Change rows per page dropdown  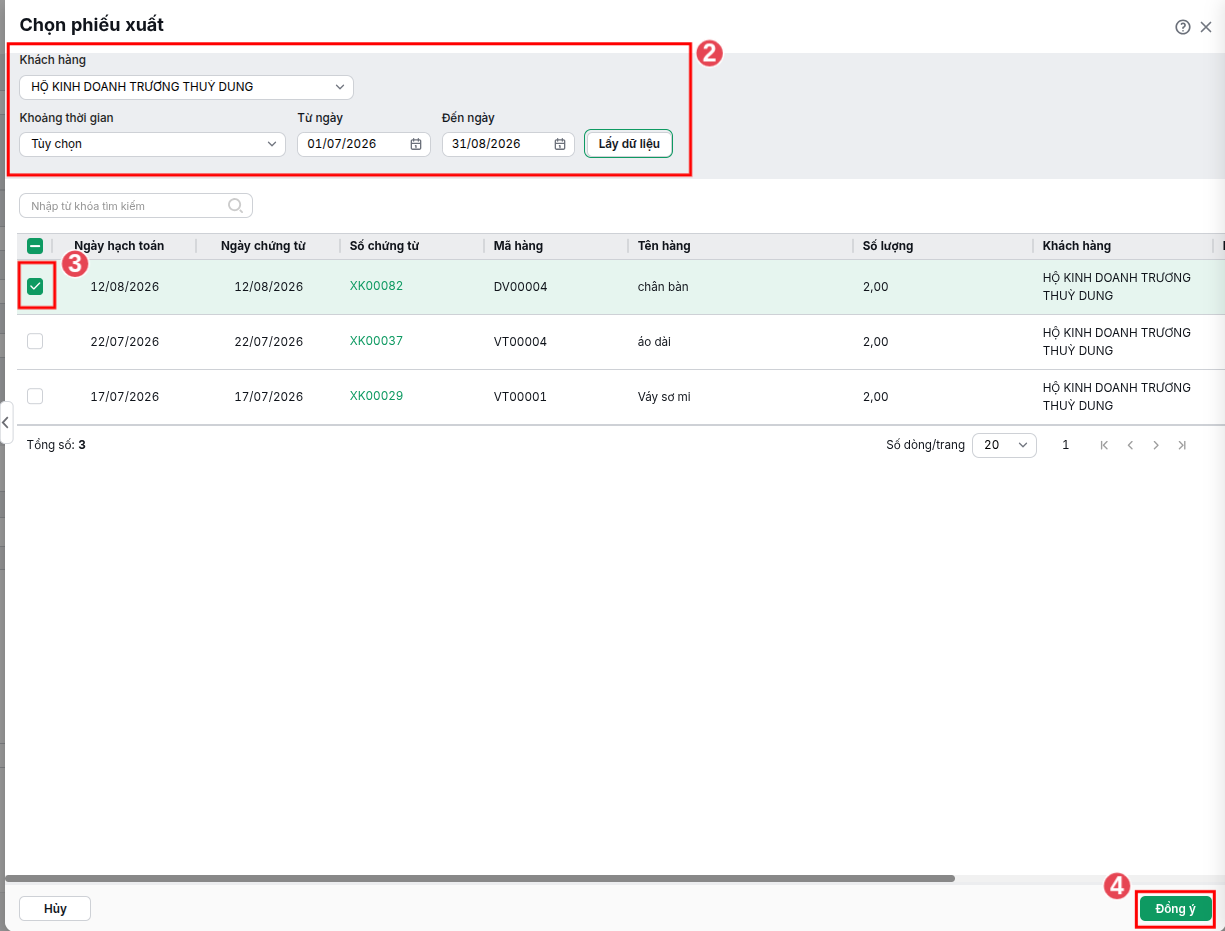1004,445
